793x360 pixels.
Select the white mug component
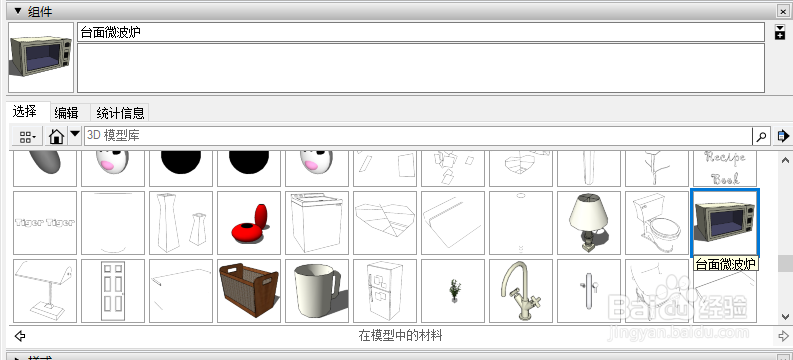[x=317, y=291]
